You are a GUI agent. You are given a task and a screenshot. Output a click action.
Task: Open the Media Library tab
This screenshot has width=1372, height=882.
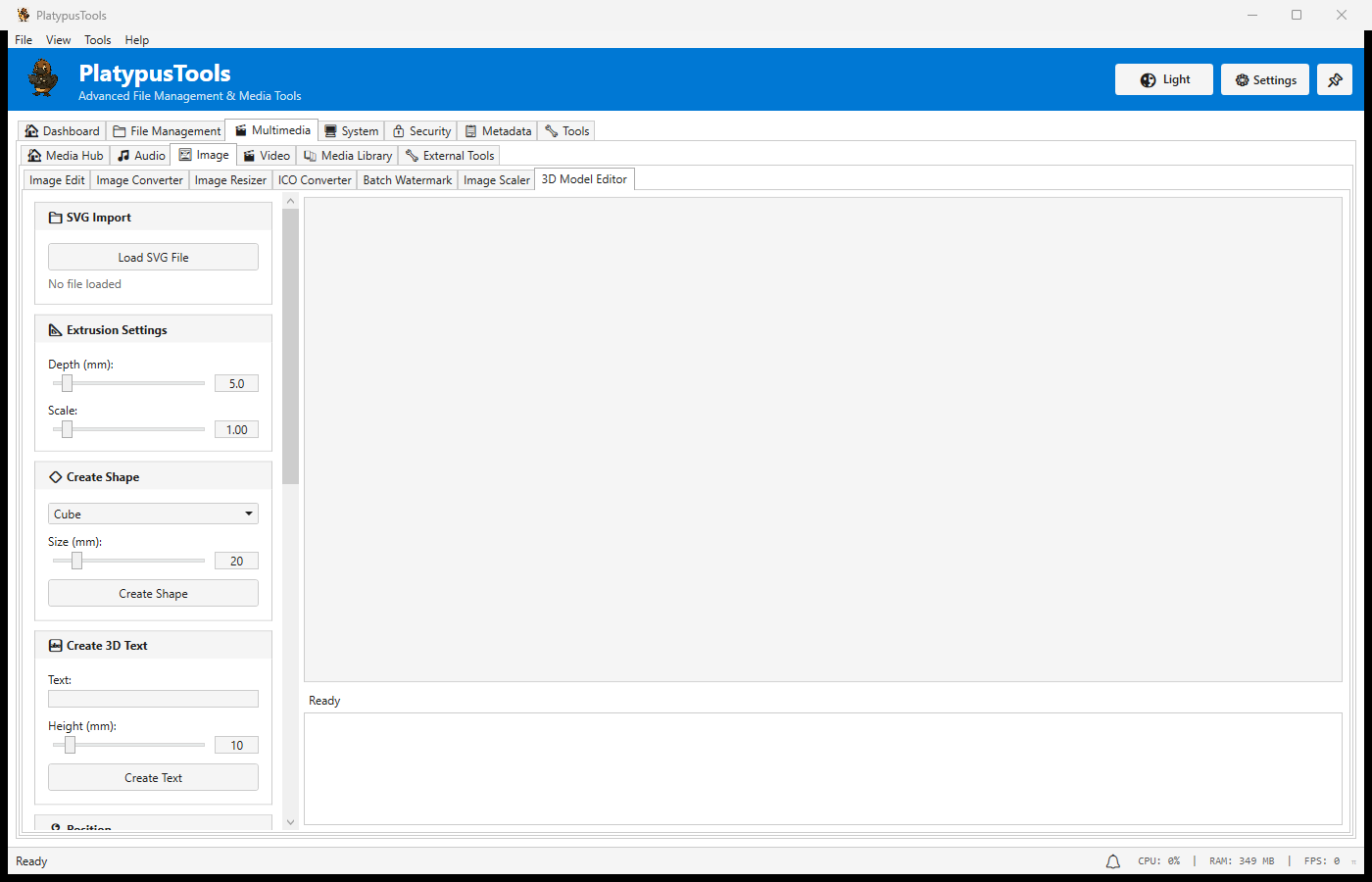point(347,156)
